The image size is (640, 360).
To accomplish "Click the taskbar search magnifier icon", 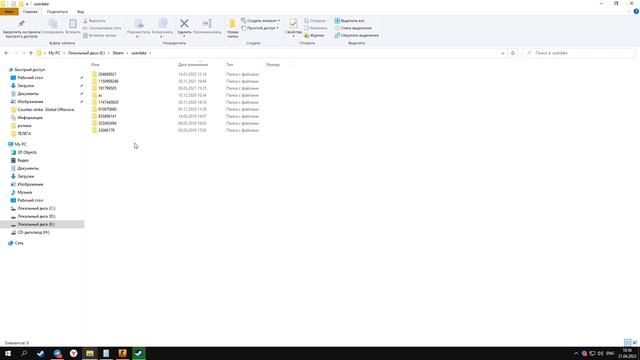I will click(24, 353).
